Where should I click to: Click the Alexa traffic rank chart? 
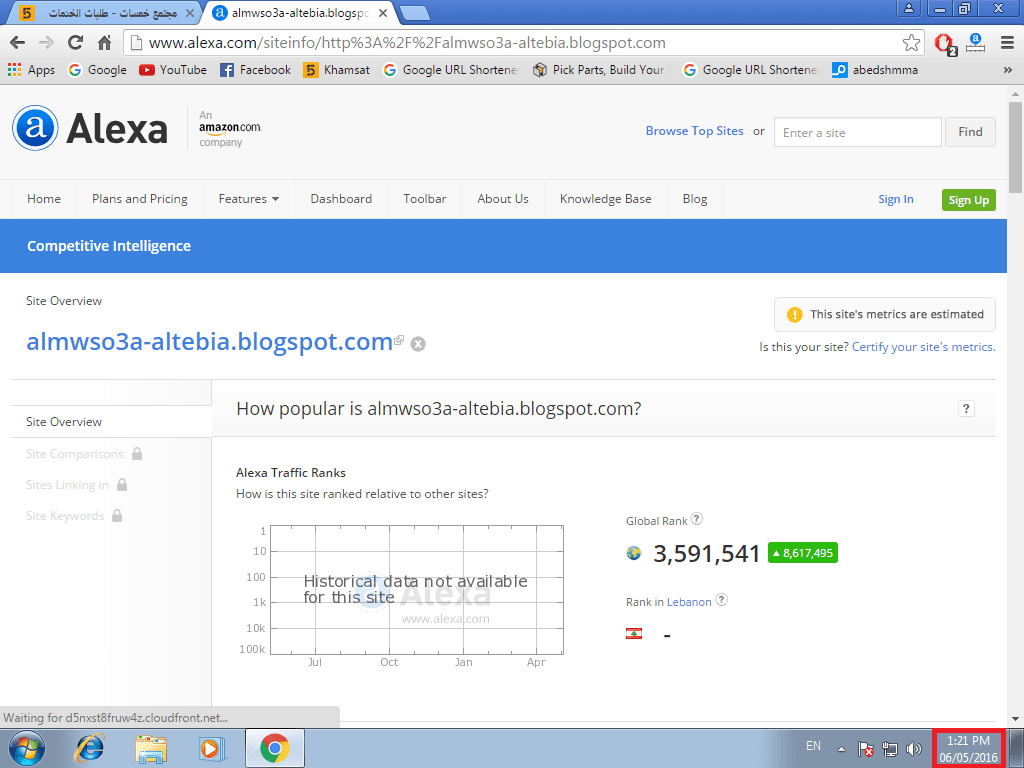click(x=417, y=590)
